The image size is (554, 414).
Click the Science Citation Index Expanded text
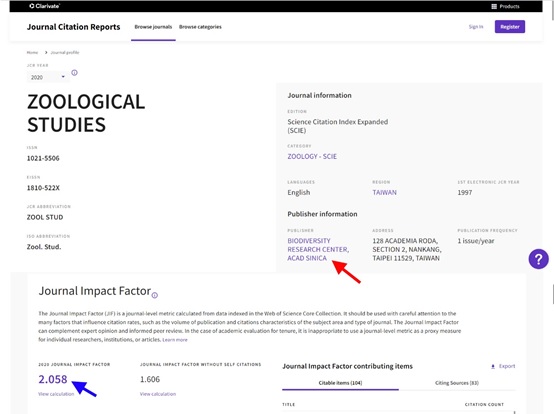click(337, 126)
